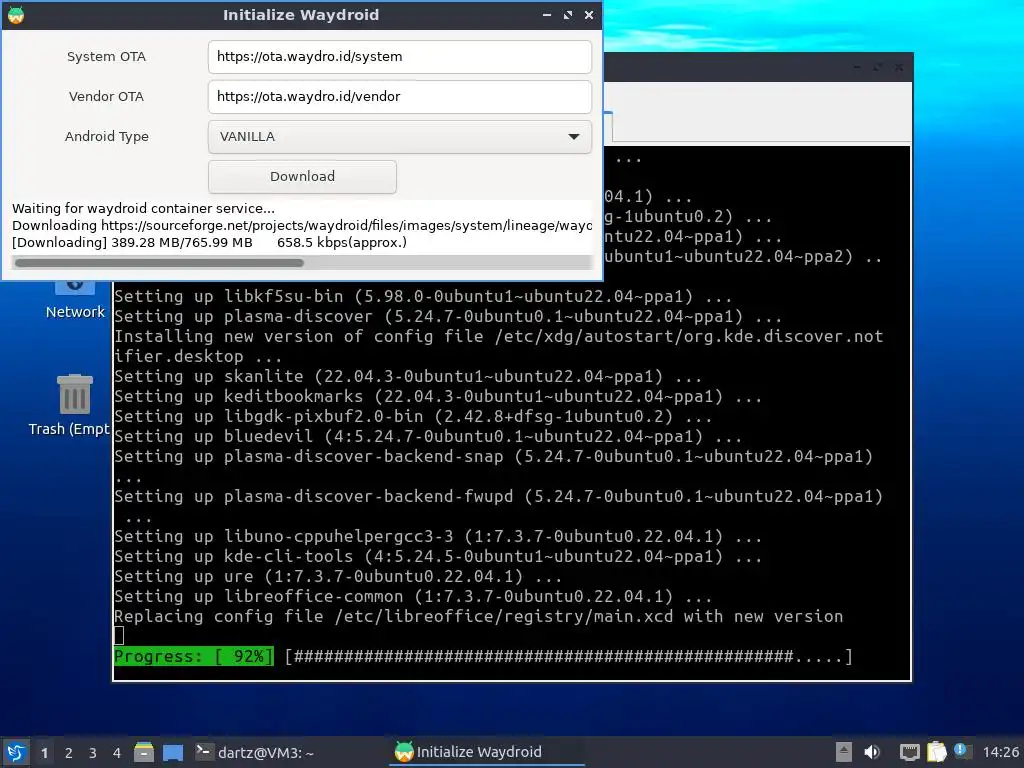Click the 14:26 clock
Viewport: 1024px width, 768px height.
(1000, 752)
